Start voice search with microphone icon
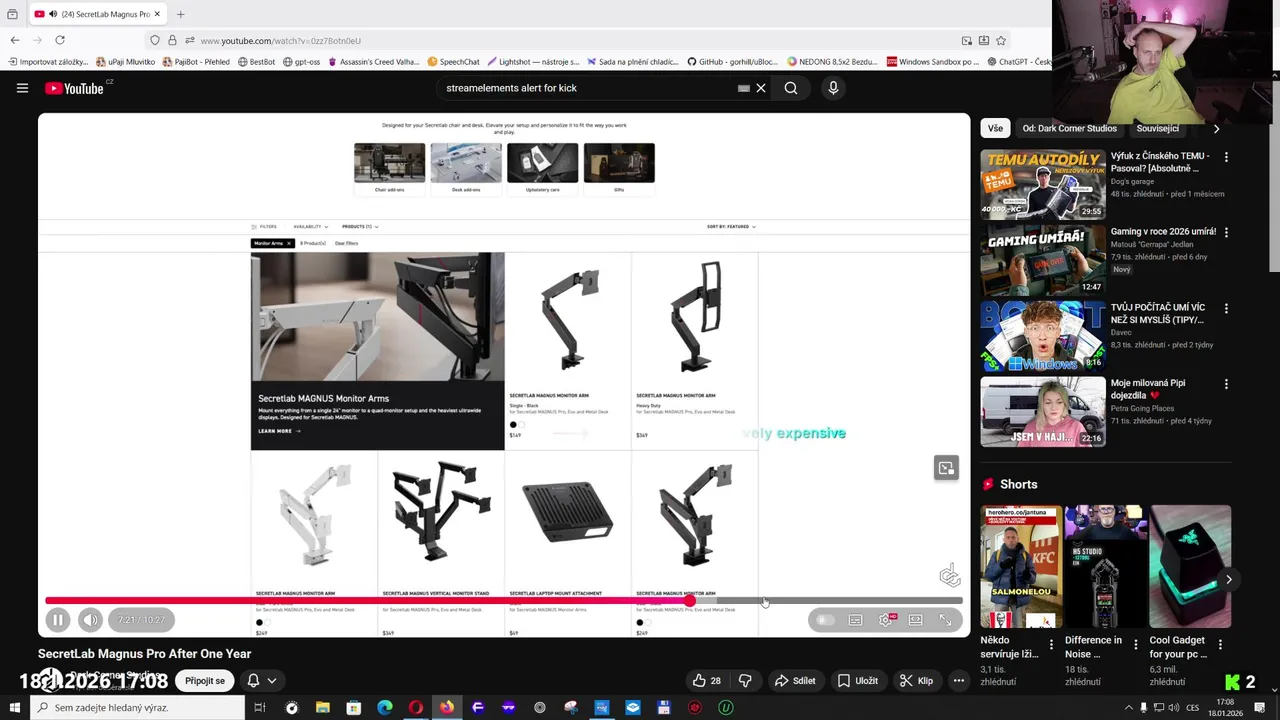Image resolution: width=1280 pixels, height=720 pixels. pyautogui.click(x=833, y=88)
